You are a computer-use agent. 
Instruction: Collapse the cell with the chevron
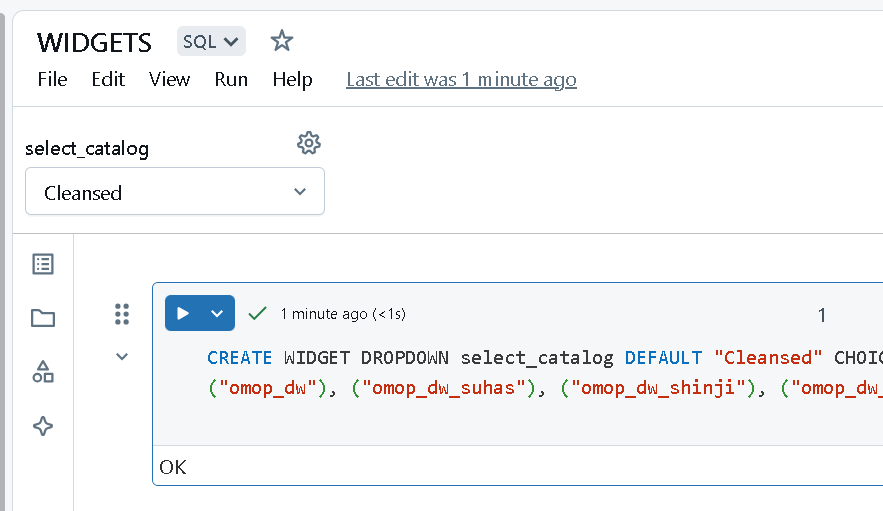tap(122, 357)
